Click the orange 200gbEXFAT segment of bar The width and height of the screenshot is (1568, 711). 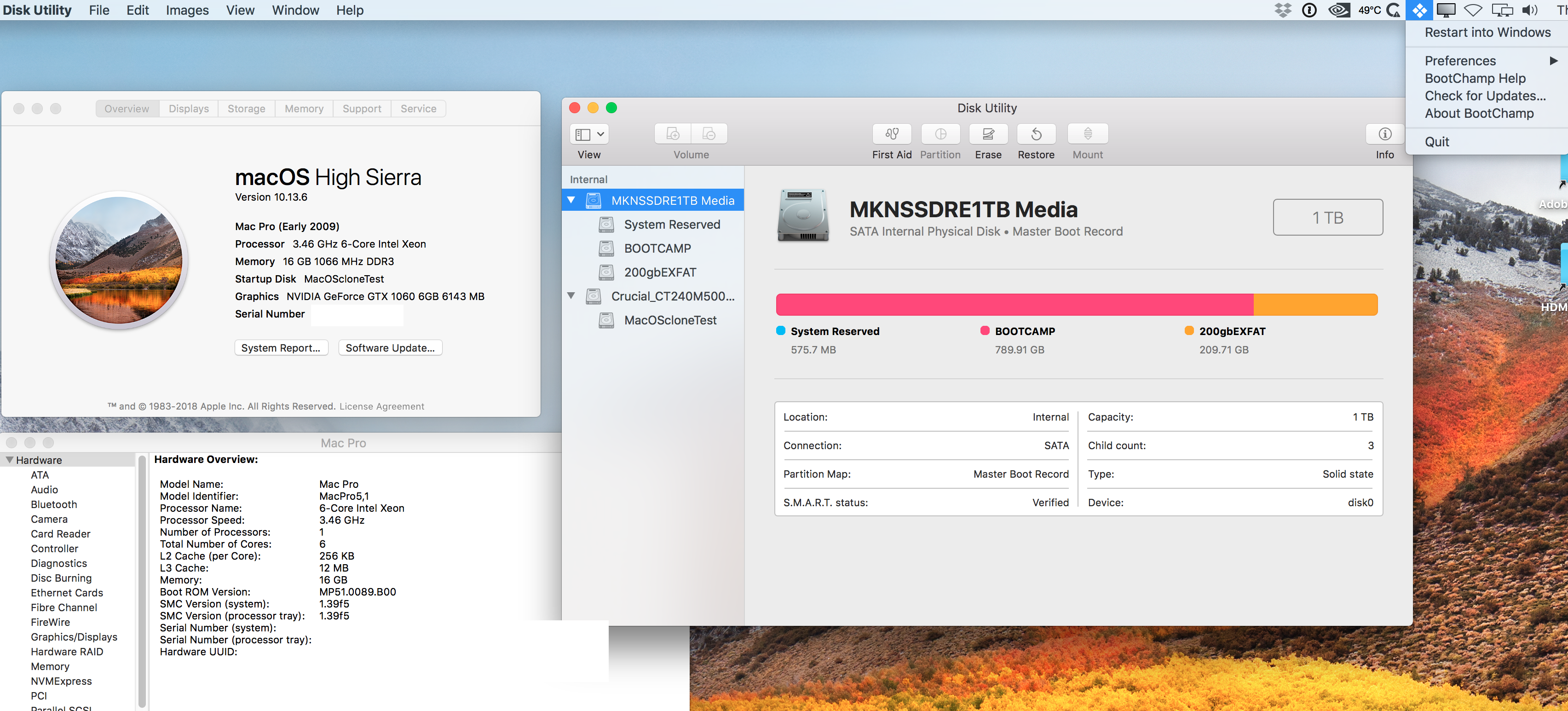click(x=1315, y=304)
